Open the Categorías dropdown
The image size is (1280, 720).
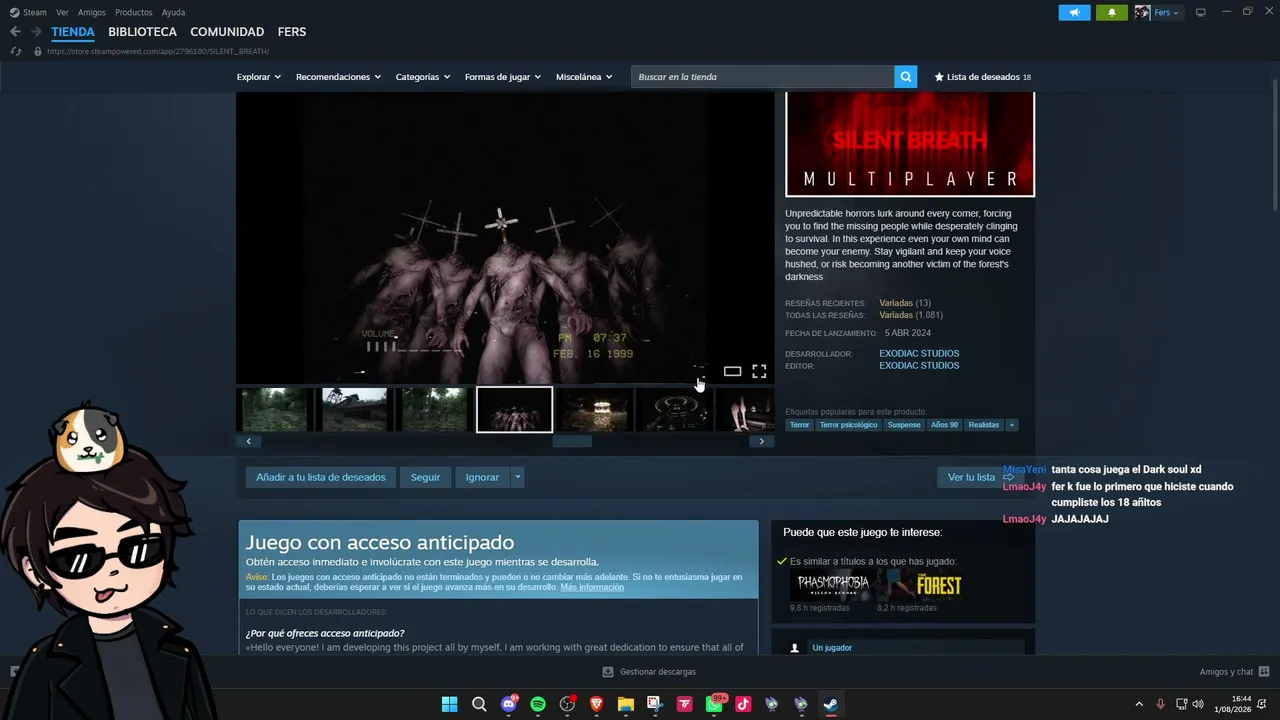(423, 77)
